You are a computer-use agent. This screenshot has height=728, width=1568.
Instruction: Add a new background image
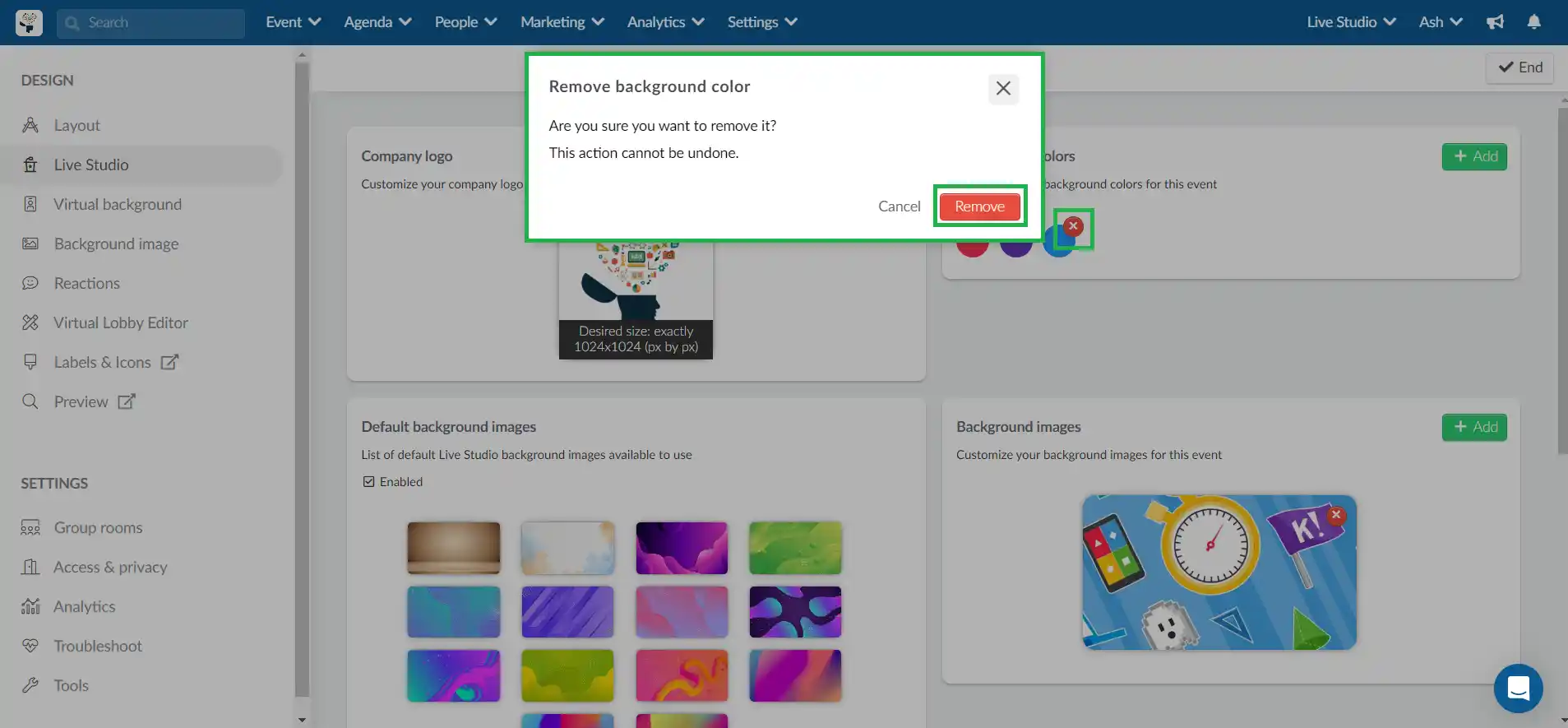(x=1474, y=427)
